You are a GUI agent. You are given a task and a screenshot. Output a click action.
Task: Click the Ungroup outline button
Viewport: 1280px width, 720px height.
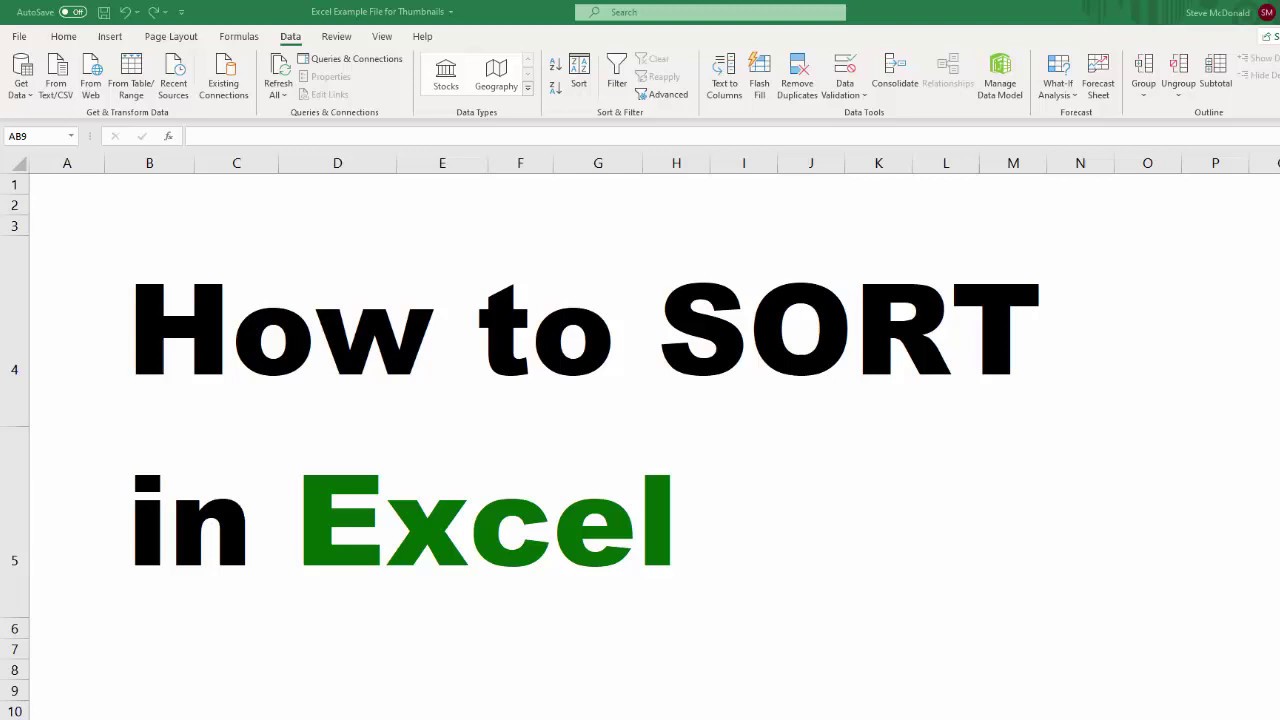1179,75
